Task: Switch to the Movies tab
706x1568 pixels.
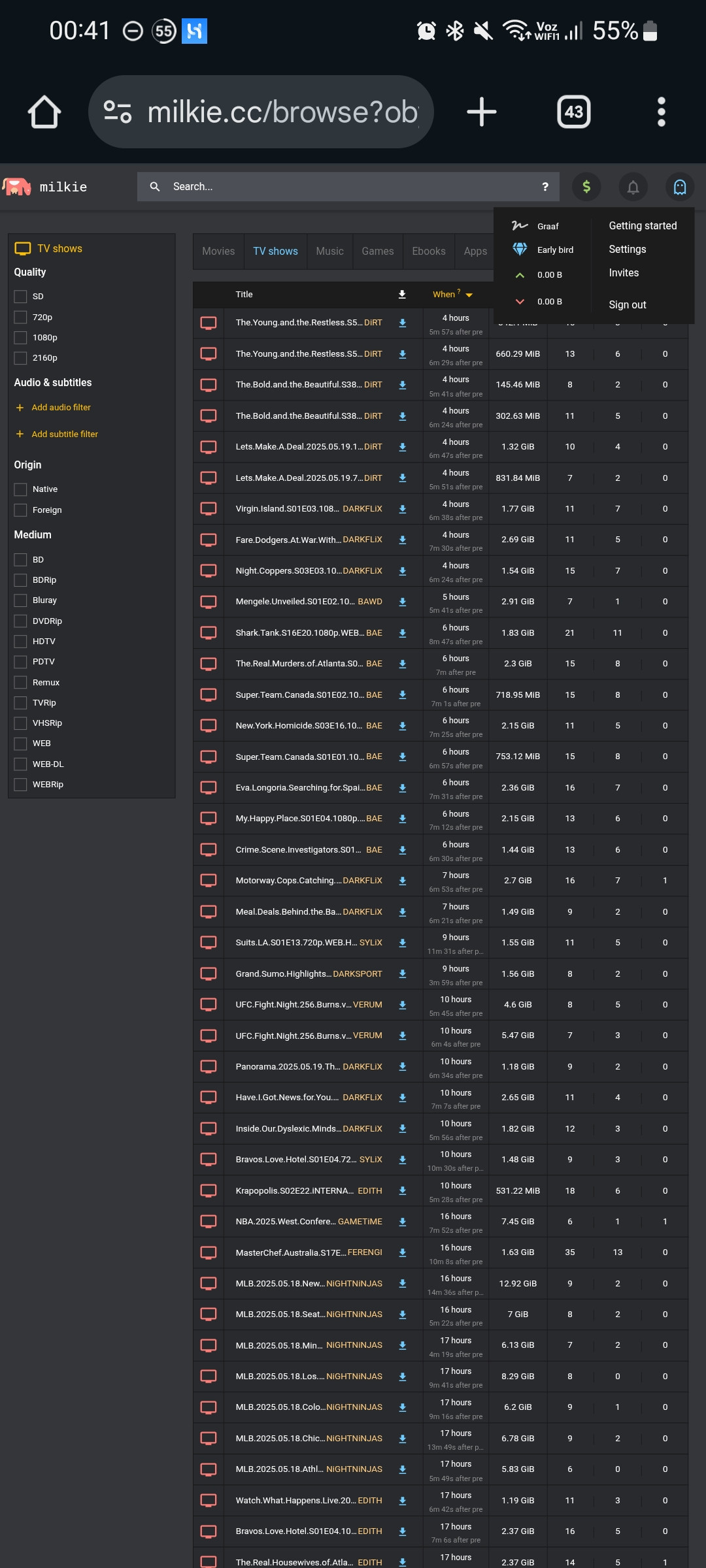Action: (x=218, y=252)
